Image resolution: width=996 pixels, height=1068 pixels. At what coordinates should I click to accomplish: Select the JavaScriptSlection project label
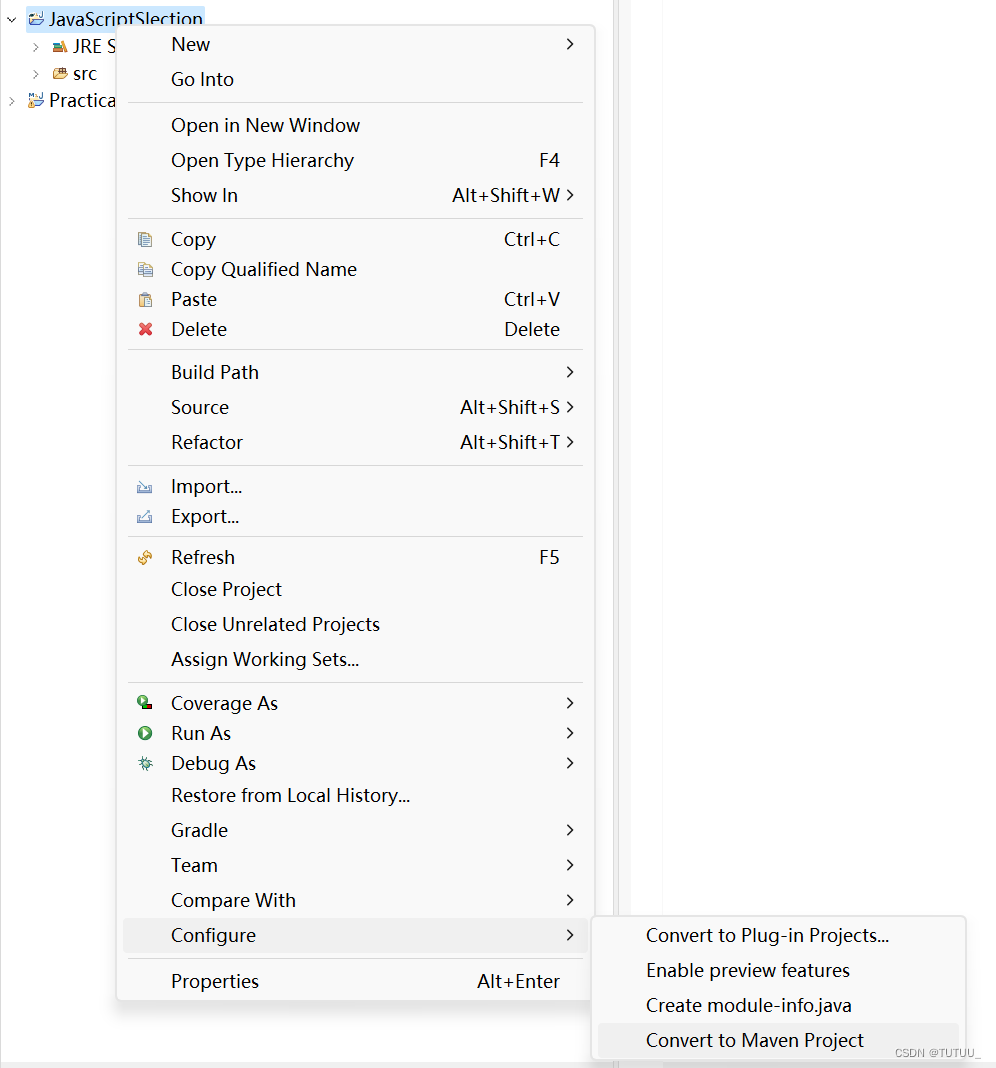(x=125, y=19)
